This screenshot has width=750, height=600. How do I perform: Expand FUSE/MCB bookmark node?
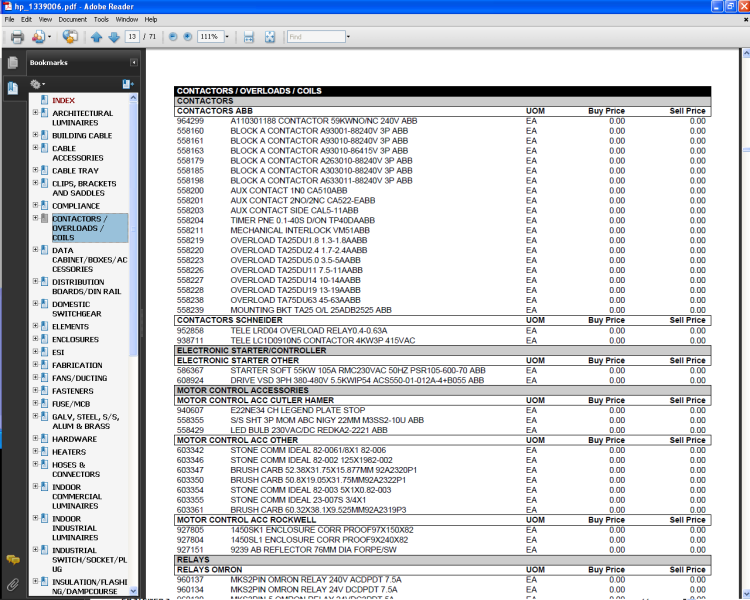(35, 403)
